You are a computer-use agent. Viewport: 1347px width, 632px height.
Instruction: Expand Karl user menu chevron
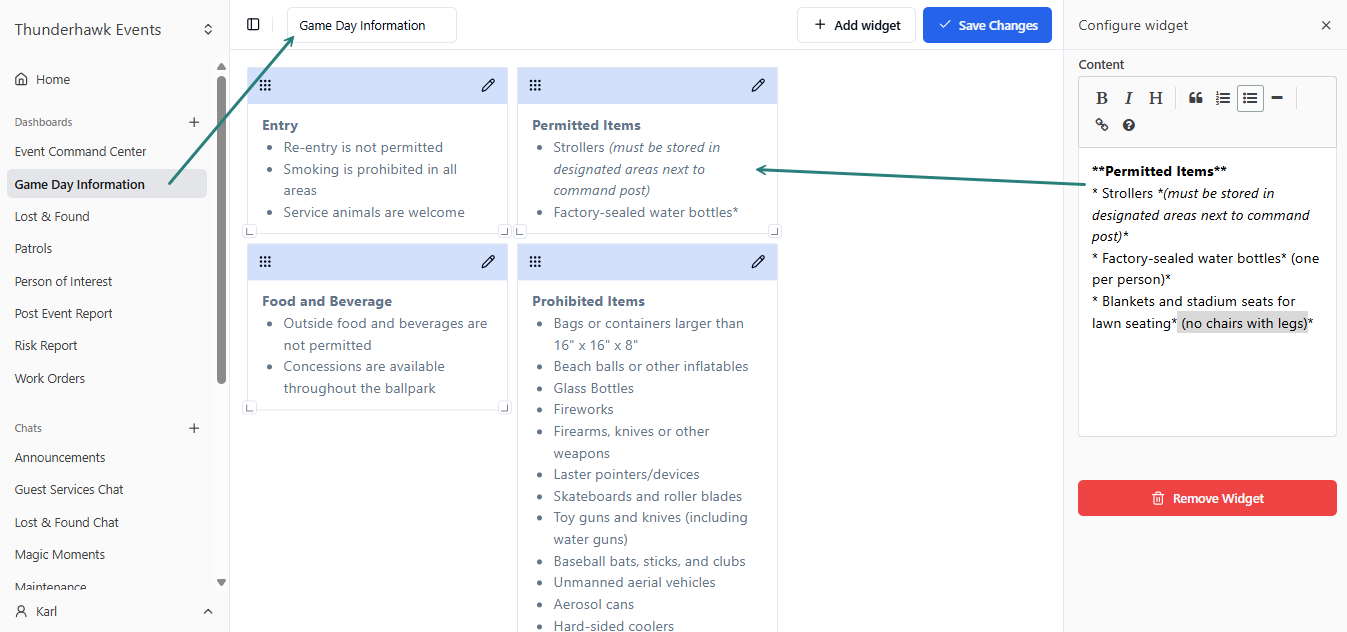click(x=208, y=611)
